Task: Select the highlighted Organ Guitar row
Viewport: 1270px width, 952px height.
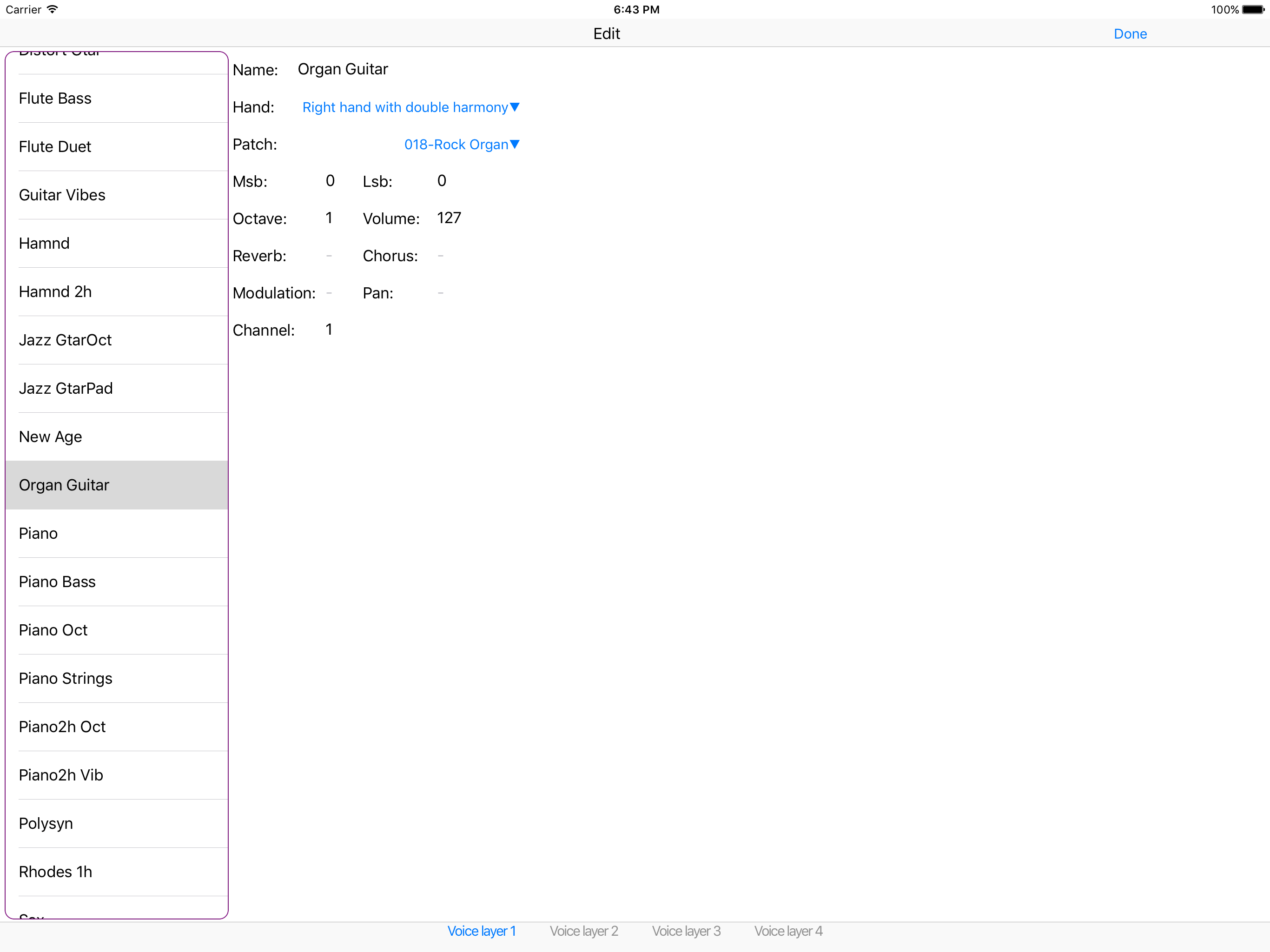Action: 117,485
